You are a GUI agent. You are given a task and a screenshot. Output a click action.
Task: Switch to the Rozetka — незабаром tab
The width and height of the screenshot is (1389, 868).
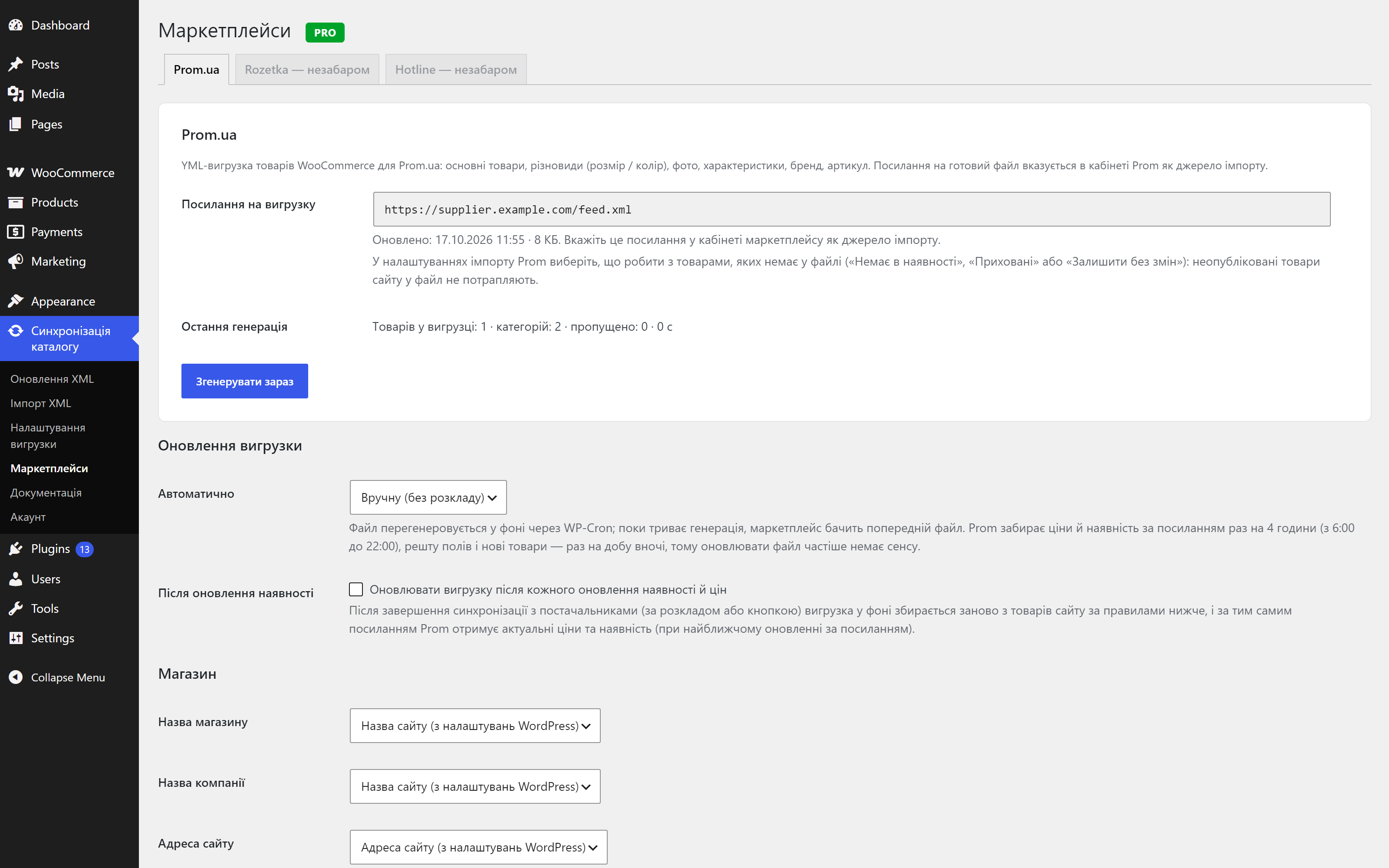coord(307,69)
